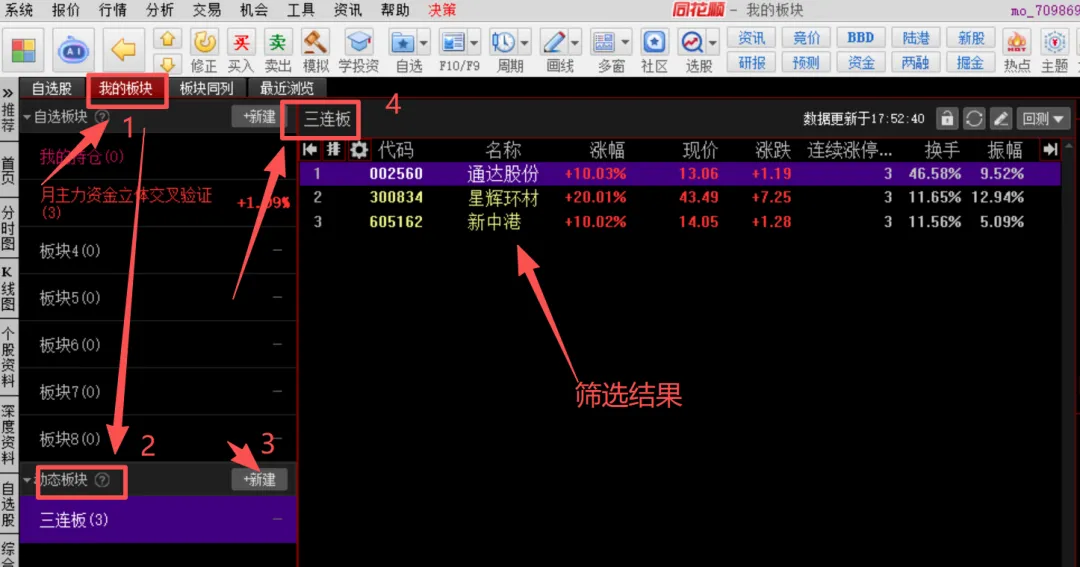
Task: Open the 决策 menu
Action: pyautogui.click(x=442, y=10)
